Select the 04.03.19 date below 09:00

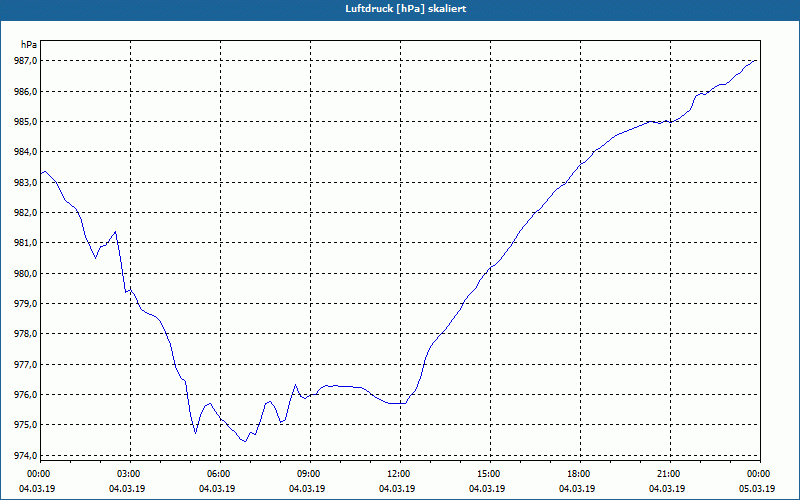307,489
